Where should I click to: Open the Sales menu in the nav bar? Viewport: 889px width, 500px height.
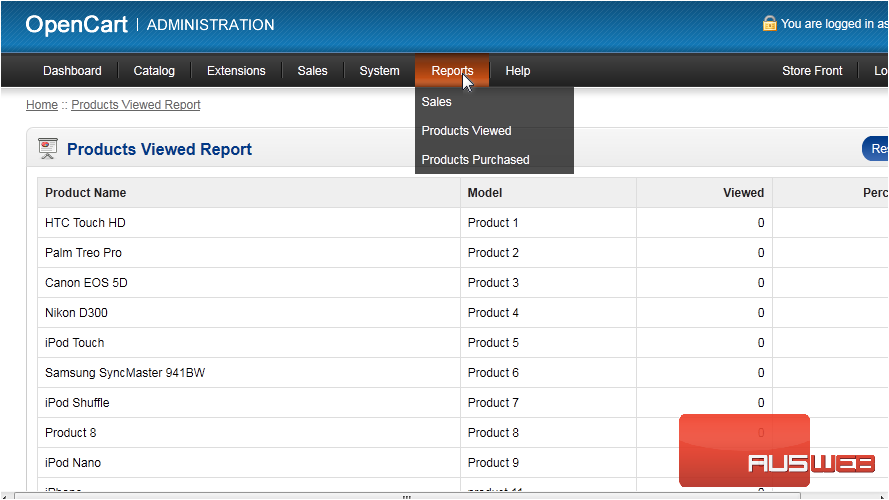click(x=312, y=71)
